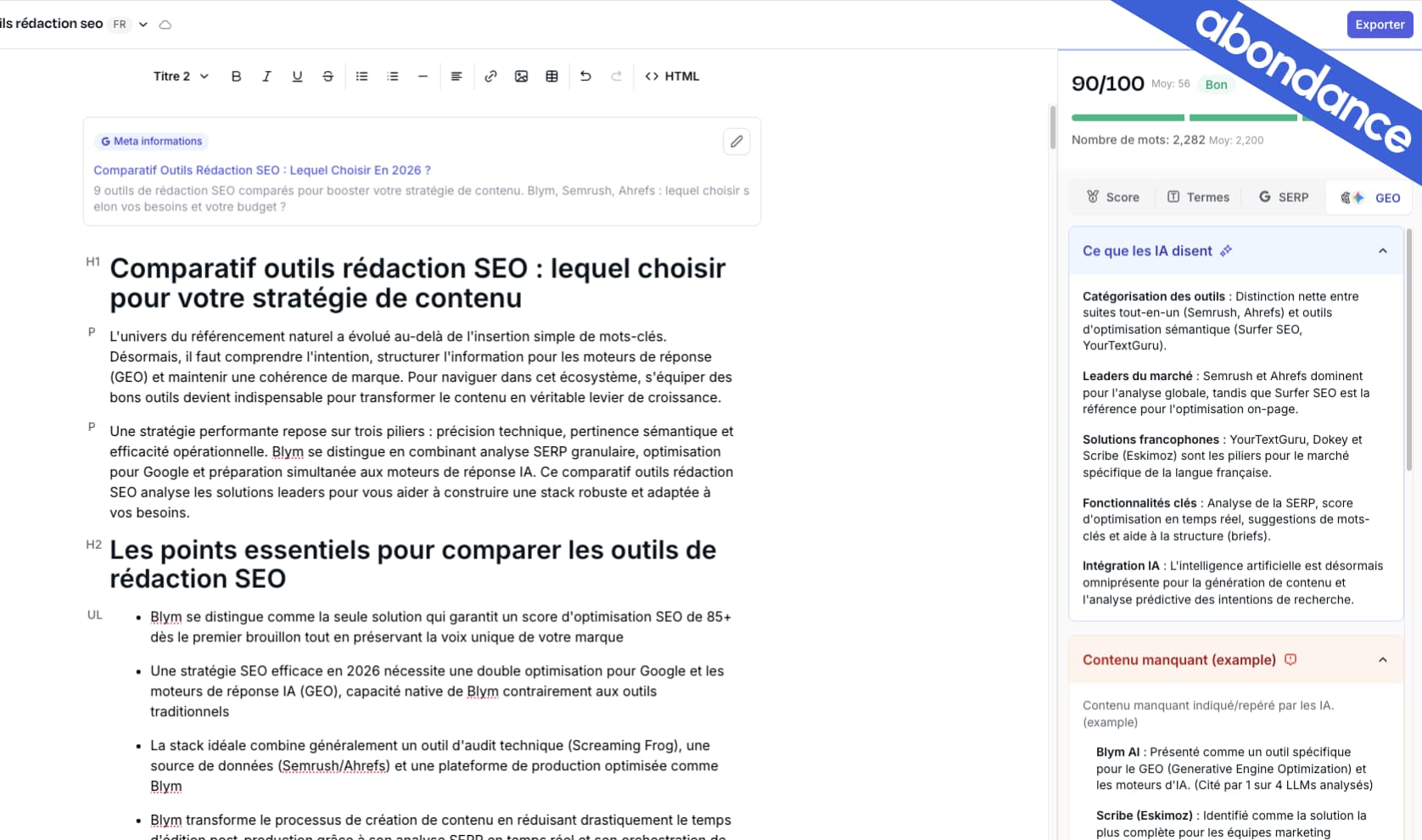1422x840 pixels.
Task: Open the SERP tab
Action: [x=1283, y=198]
